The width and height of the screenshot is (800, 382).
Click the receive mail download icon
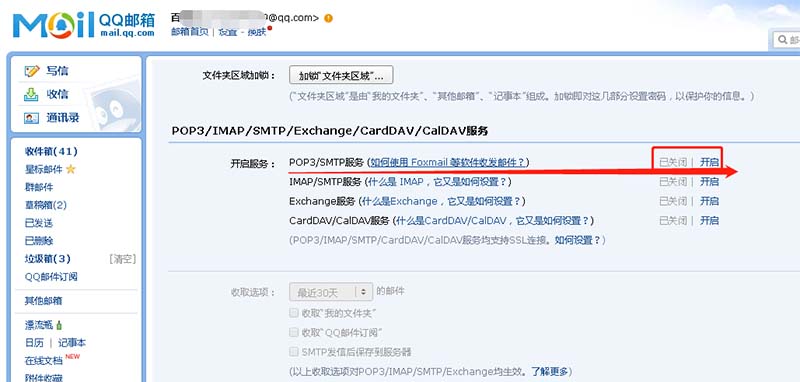32,94
